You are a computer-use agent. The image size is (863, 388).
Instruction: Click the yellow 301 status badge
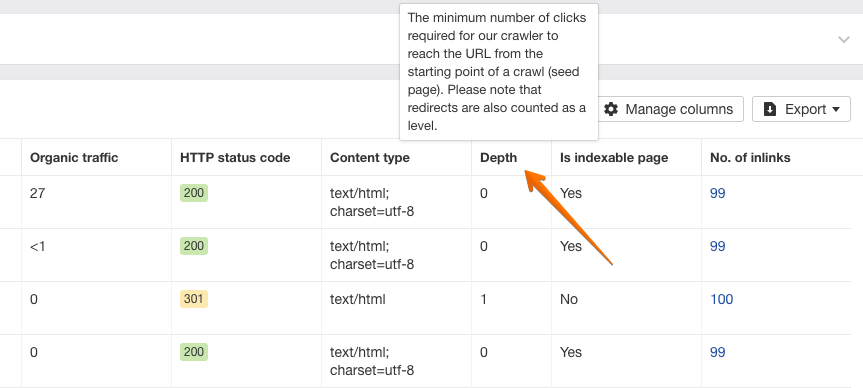pos(194,299)
